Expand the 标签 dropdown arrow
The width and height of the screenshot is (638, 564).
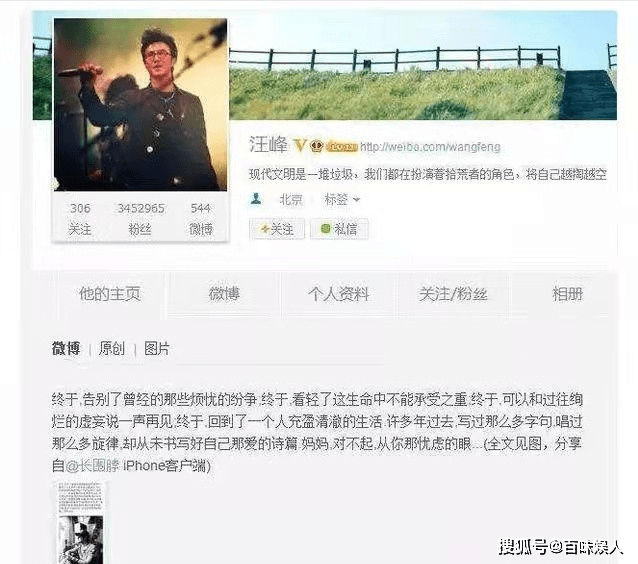pyautogui.click(x=357, y=200)
